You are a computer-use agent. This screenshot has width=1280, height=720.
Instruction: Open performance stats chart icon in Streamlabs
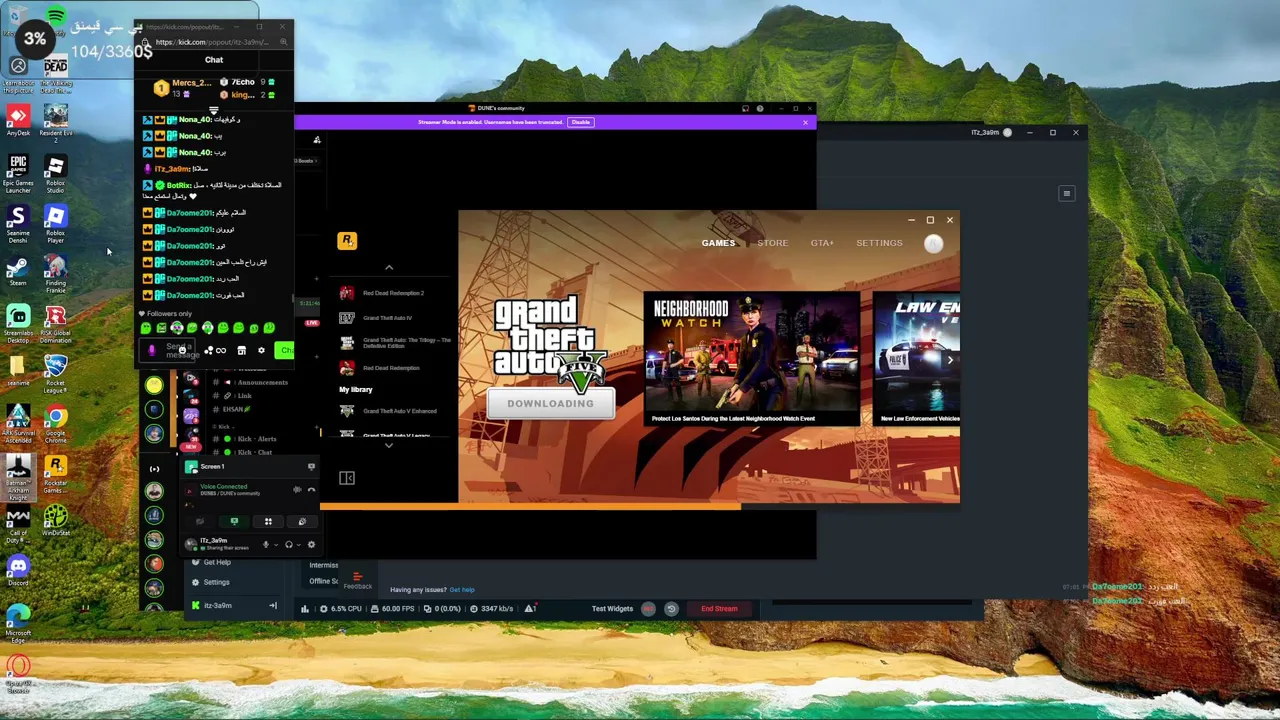305,609
